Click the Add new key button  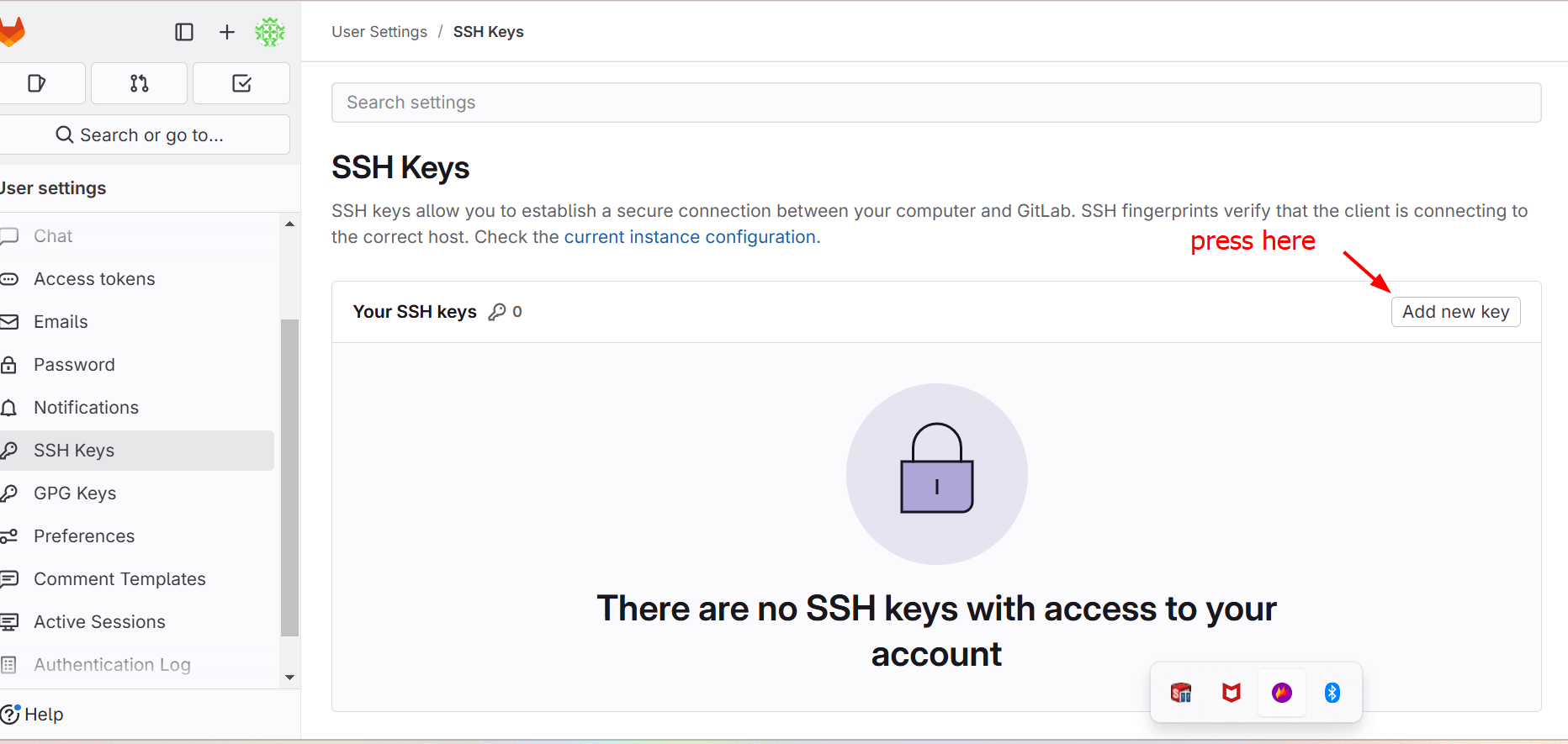pos(1455,312)
